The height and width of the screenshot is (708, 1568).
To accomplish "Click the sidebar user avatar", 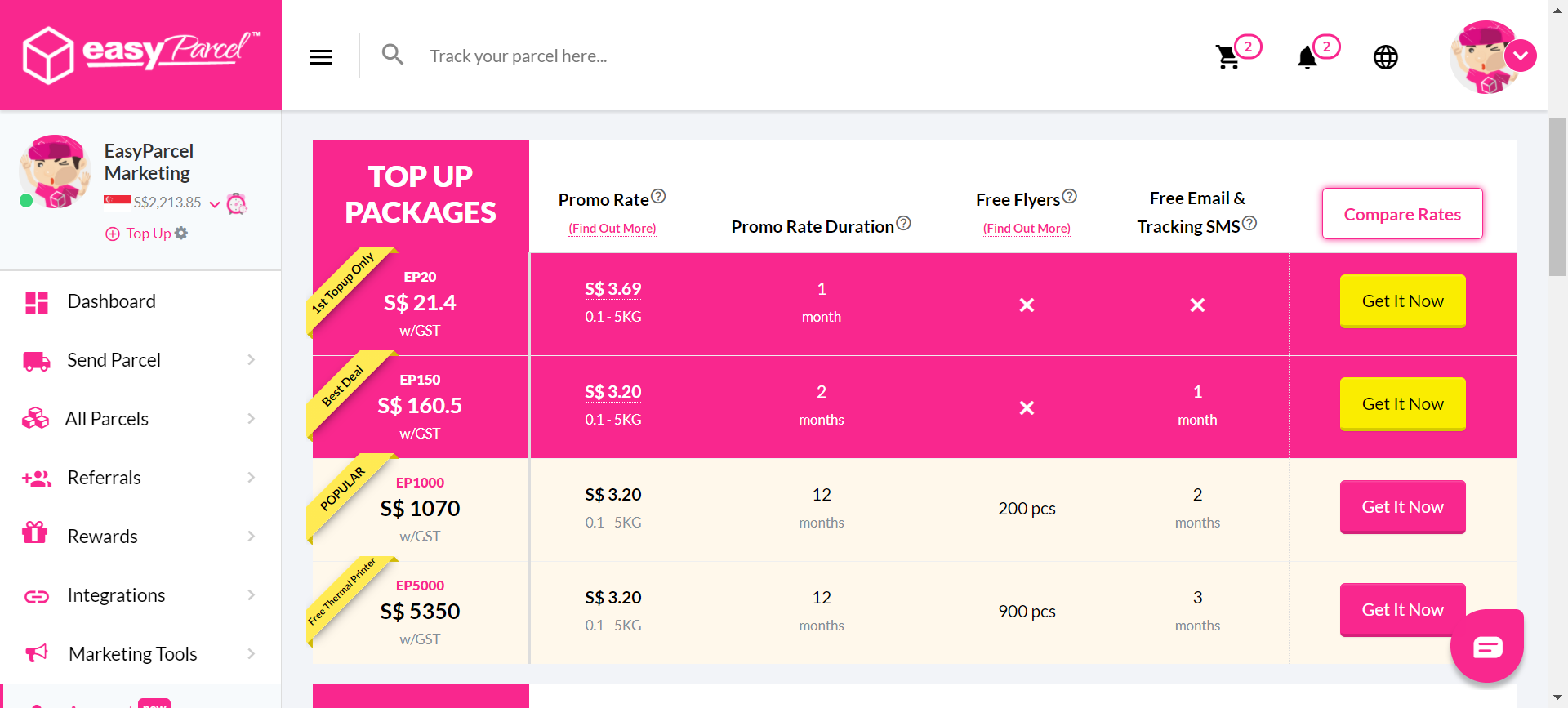I will tap(56, 171).
